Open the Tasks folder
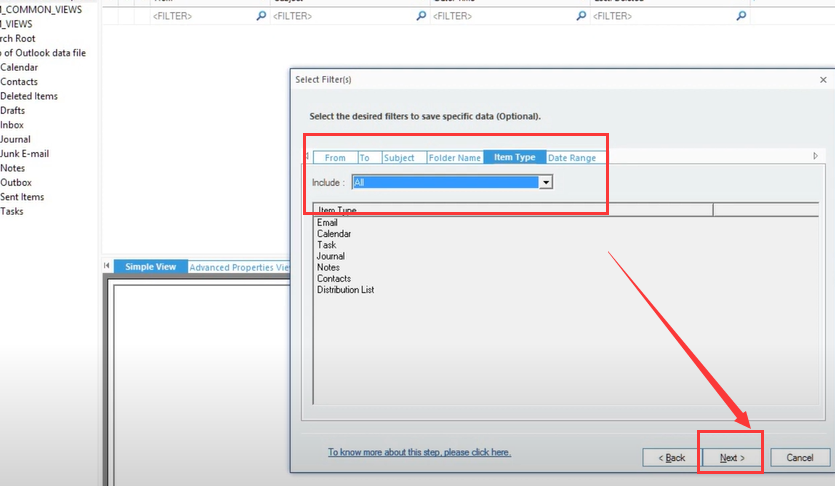Viewport: 835px width, 486px height. click(x=12, y=211)
